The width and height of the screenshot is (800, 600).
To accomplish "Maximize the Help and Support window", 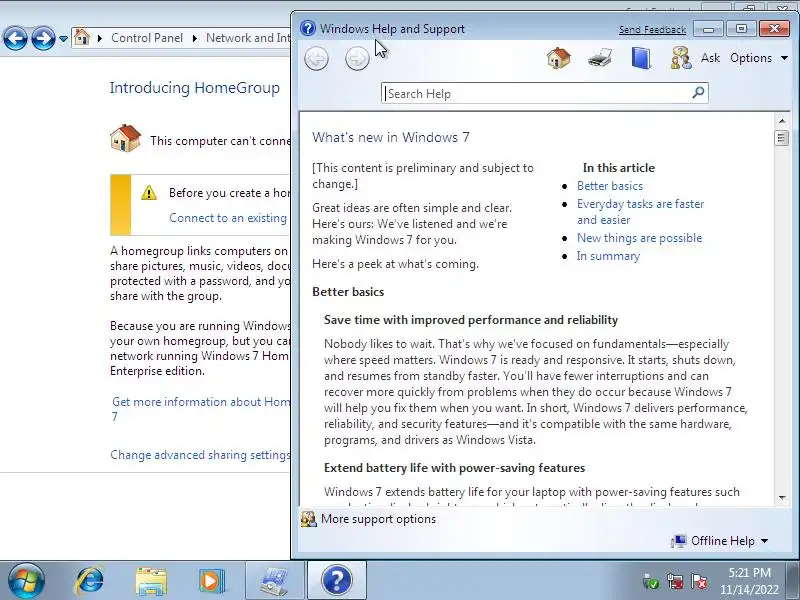I will tap(741, 29).
